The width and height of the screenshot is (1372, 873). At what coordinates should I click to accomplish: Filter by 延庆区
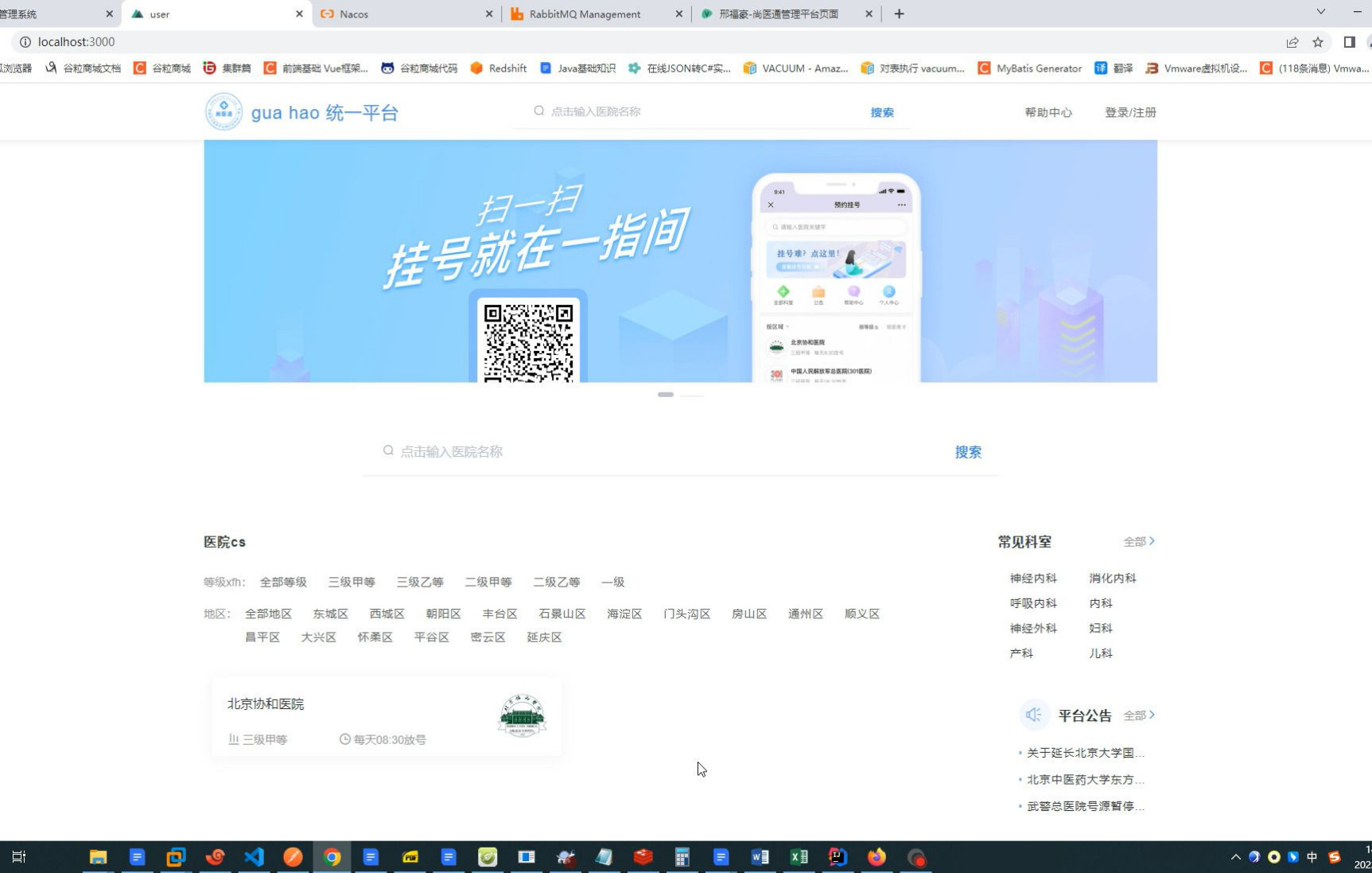[x=544, y=637]
